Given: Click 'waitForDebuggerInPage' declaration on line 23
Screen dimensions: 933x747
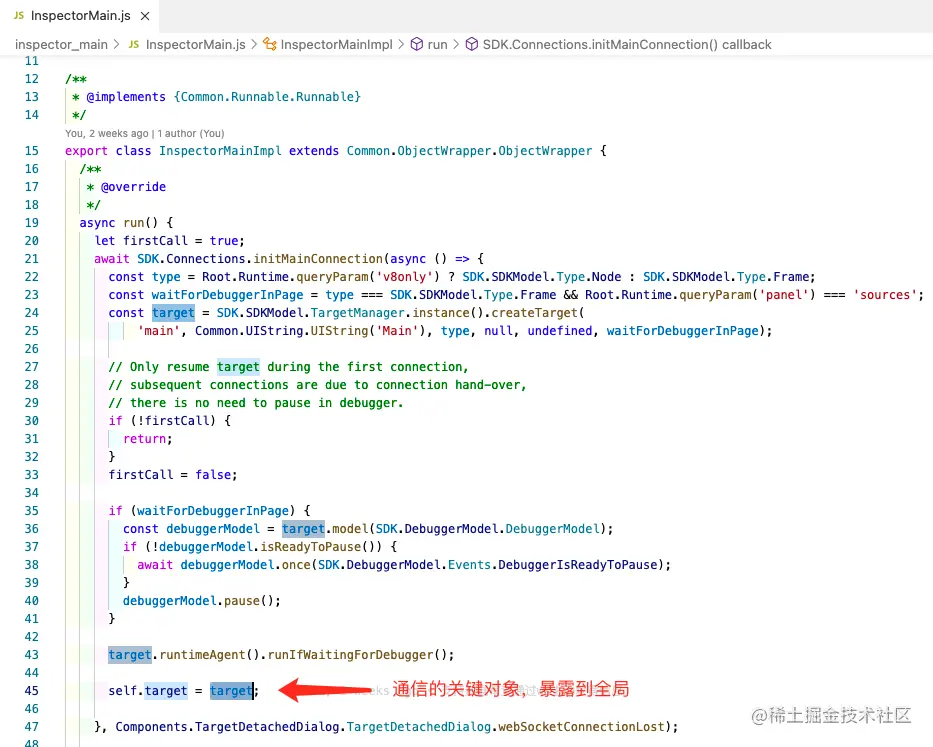Looking at the screenshot, I should point(227,295).
